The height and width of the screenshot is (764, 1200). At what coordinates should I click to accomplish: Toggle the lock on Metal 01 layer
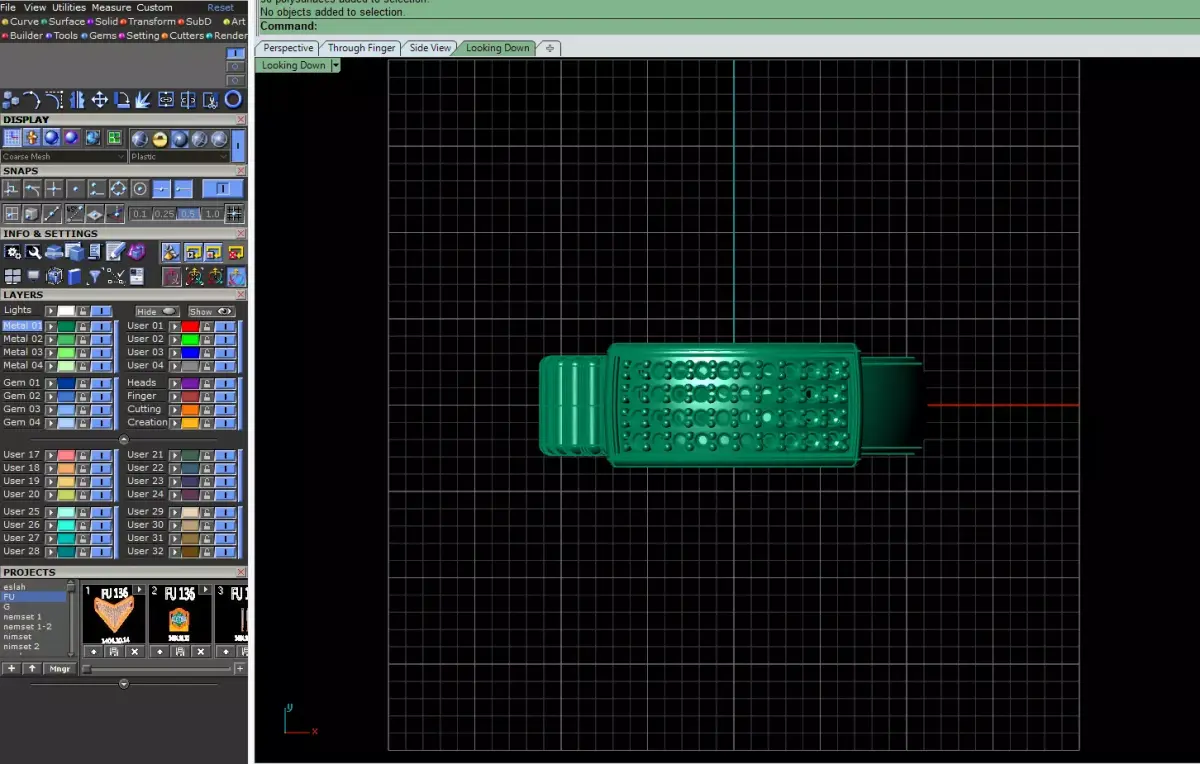(x=83, y=327)
